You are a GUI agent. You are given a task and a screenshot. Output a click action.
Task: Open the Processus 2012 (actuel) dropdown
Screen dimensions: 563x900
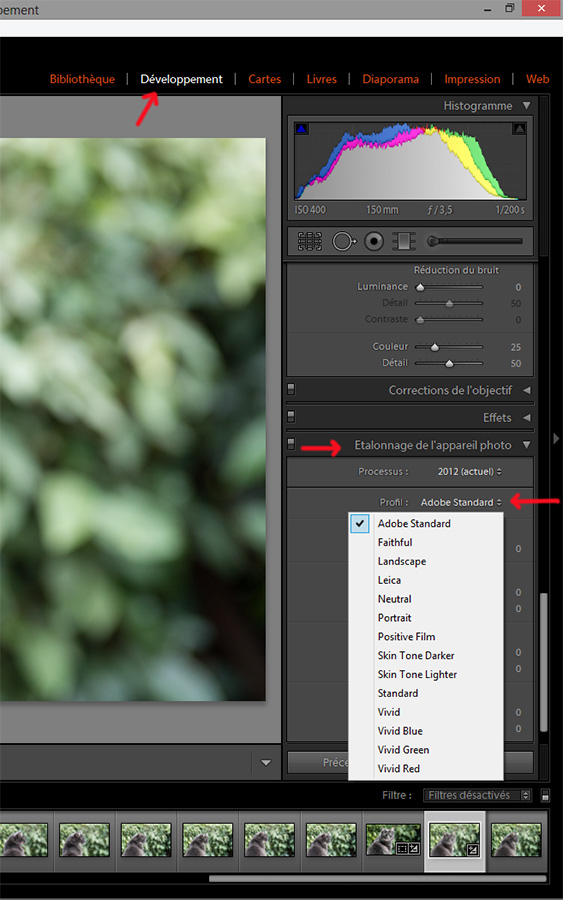[469, 471]
